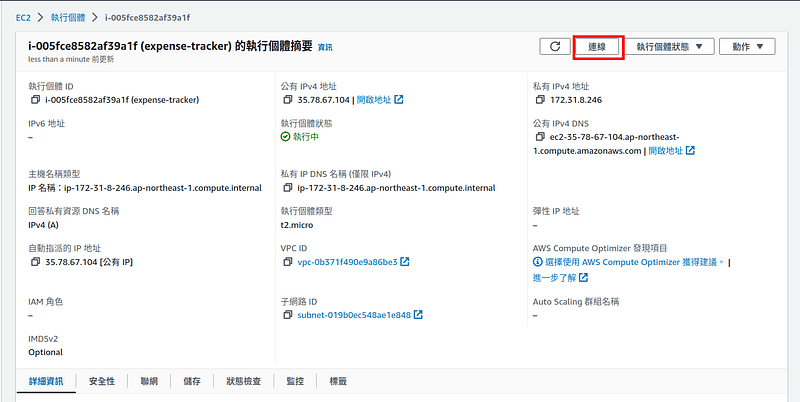Click external-link icon next to VPC ID
800x402 pixels.
(405, 262)
